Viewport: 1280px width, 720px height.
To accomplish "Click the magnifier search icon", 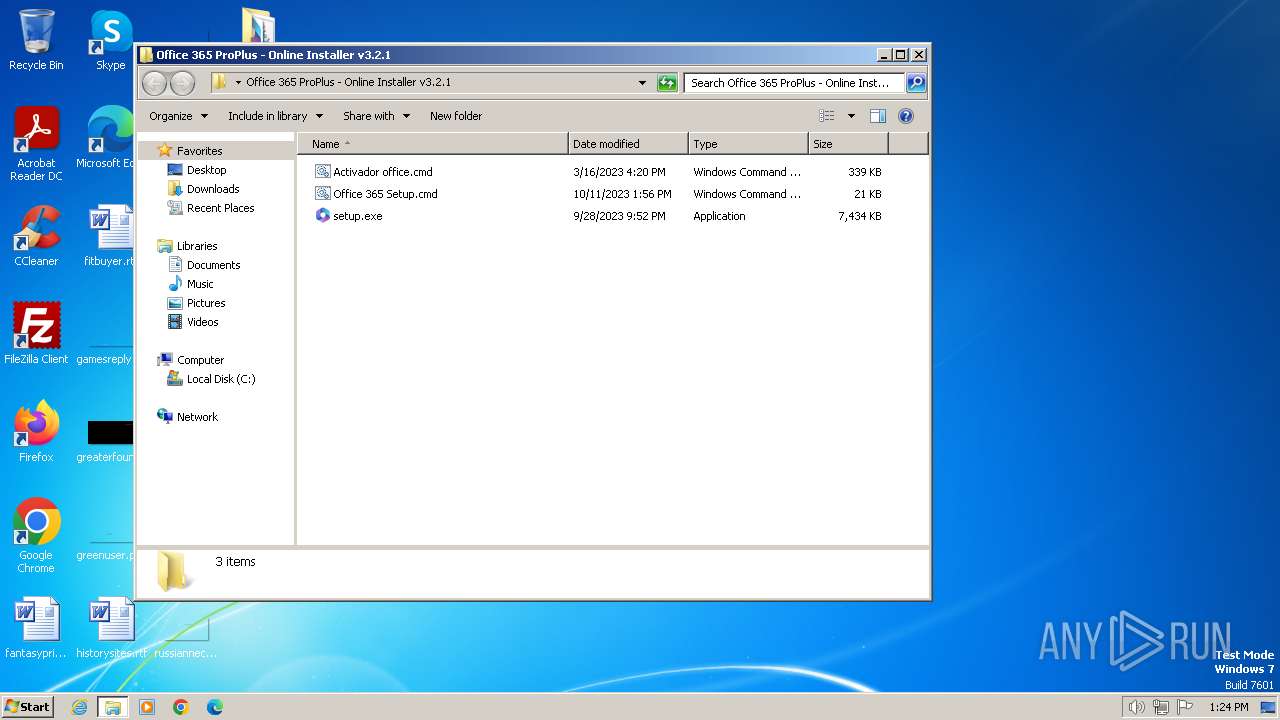I will pyautogui.click(x=915, y=83).
